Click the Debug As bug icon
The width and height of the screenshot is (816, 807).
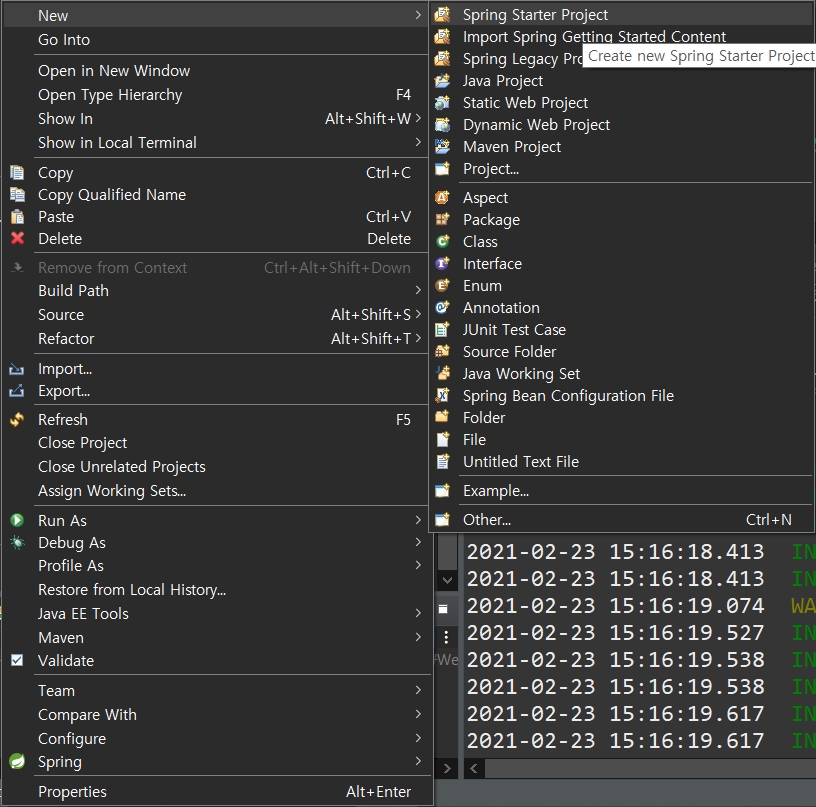pos(17,543)
